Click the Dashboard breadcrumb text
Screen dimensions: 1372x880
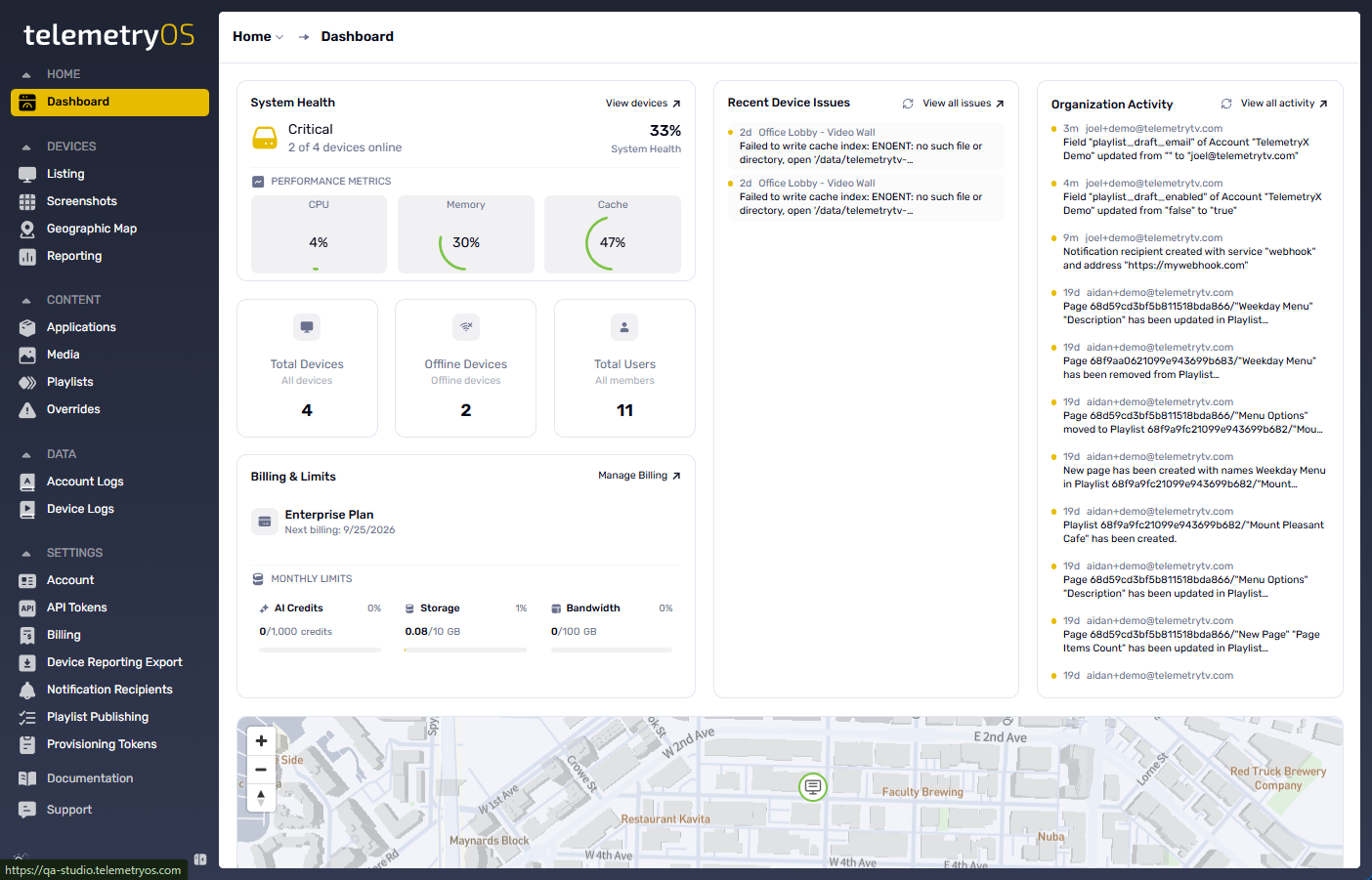[358, 37]
